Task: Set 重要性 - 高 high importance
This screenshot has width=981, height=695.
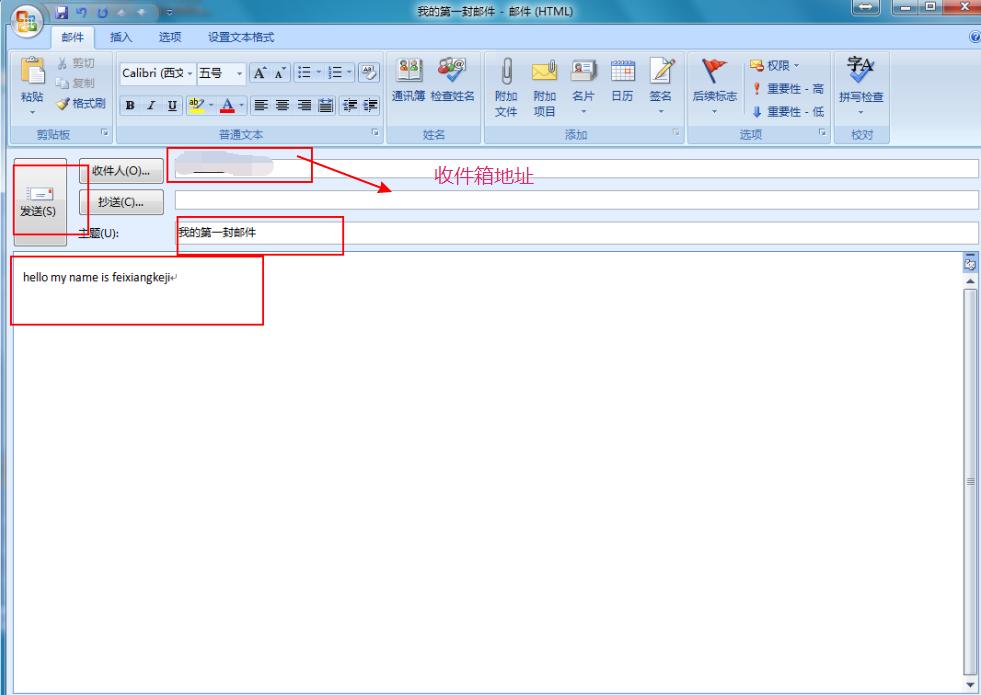Action: coord(788,89)
